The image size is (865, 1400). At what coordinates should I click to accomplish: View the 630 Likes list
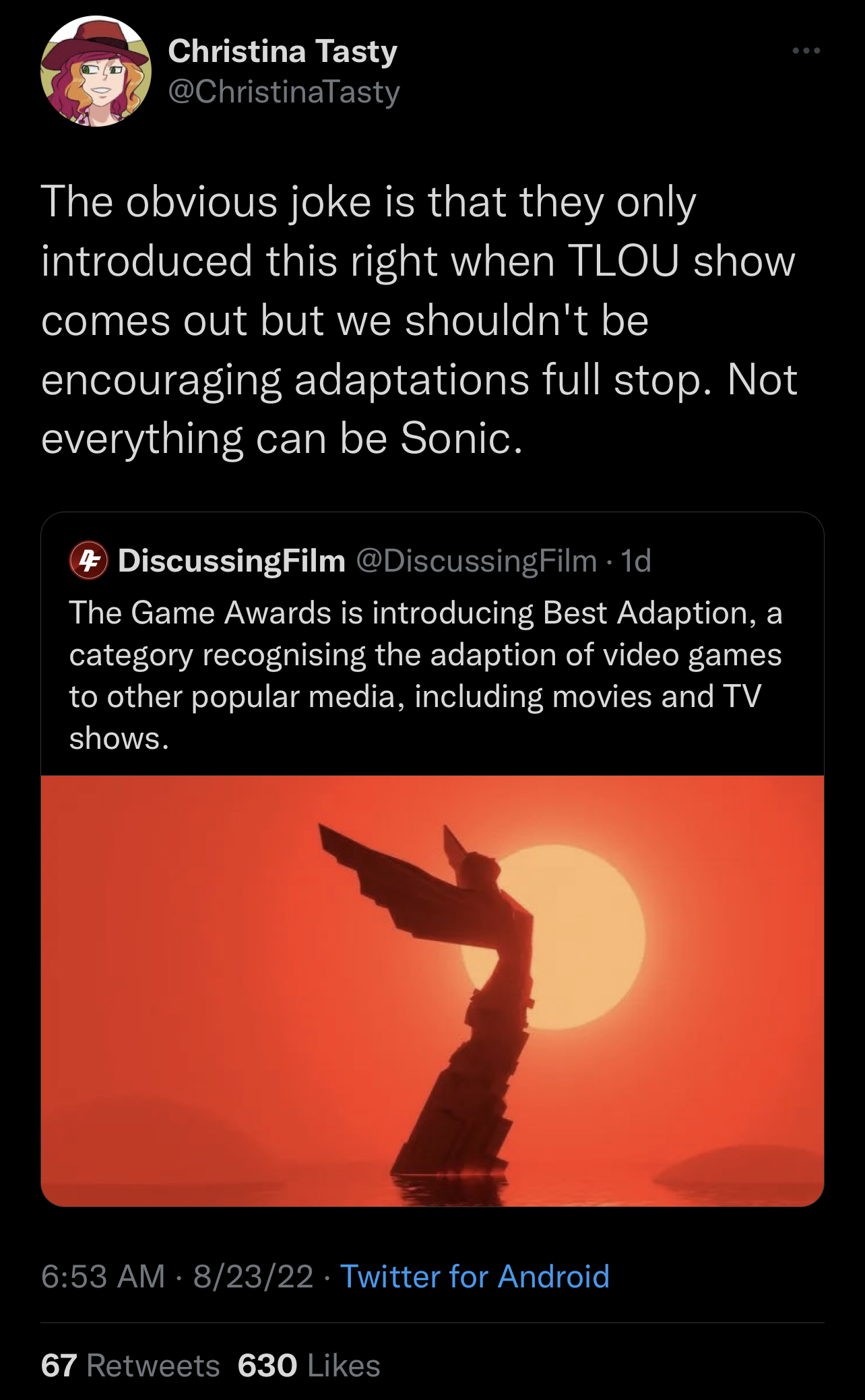click(x=309, y=1366)
